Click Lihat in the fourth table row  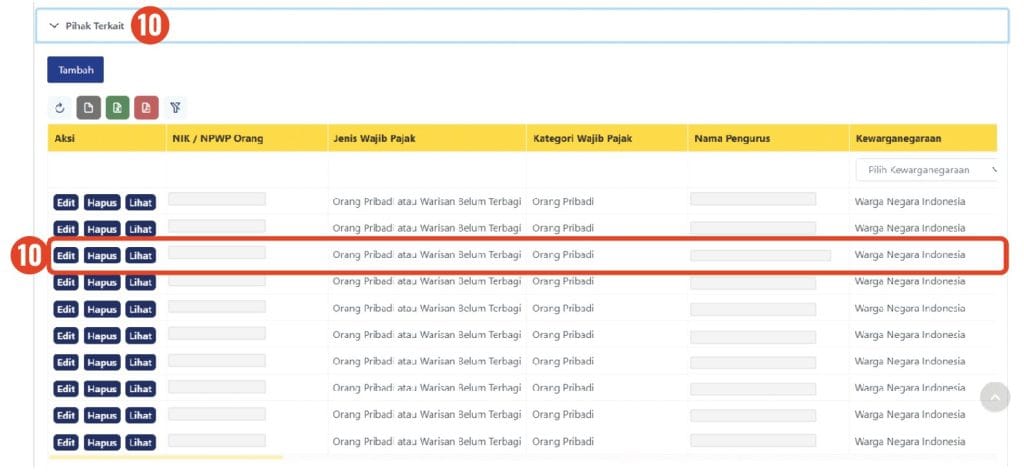tap(140, 282)
